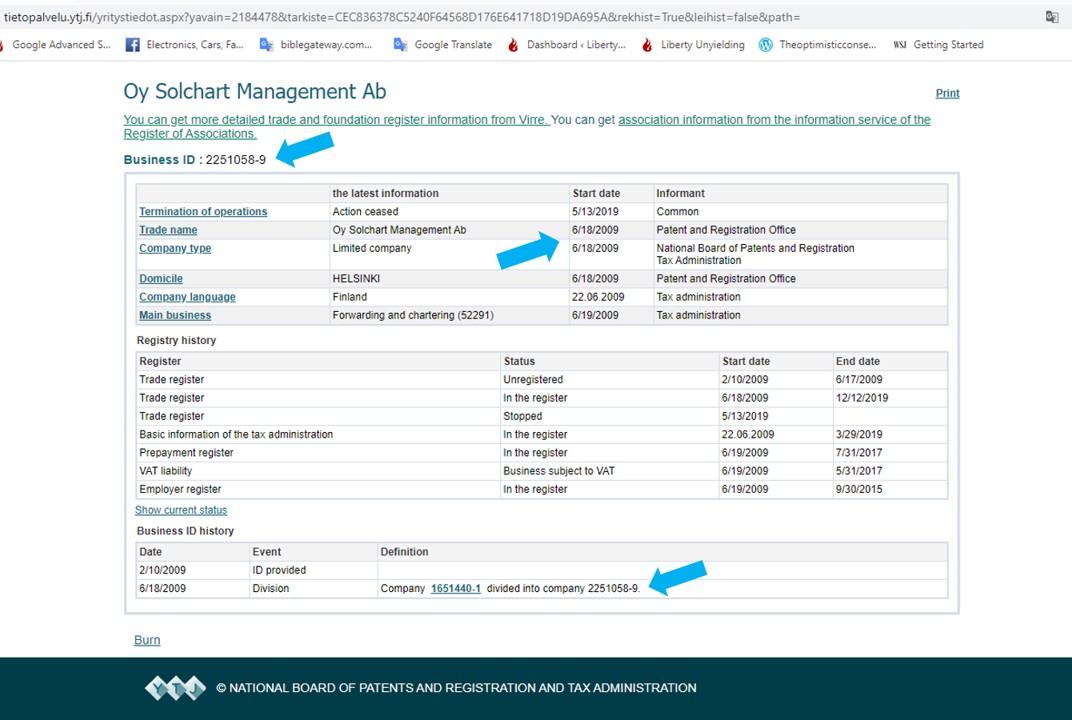Open the Main business link

tap(175, 315)
